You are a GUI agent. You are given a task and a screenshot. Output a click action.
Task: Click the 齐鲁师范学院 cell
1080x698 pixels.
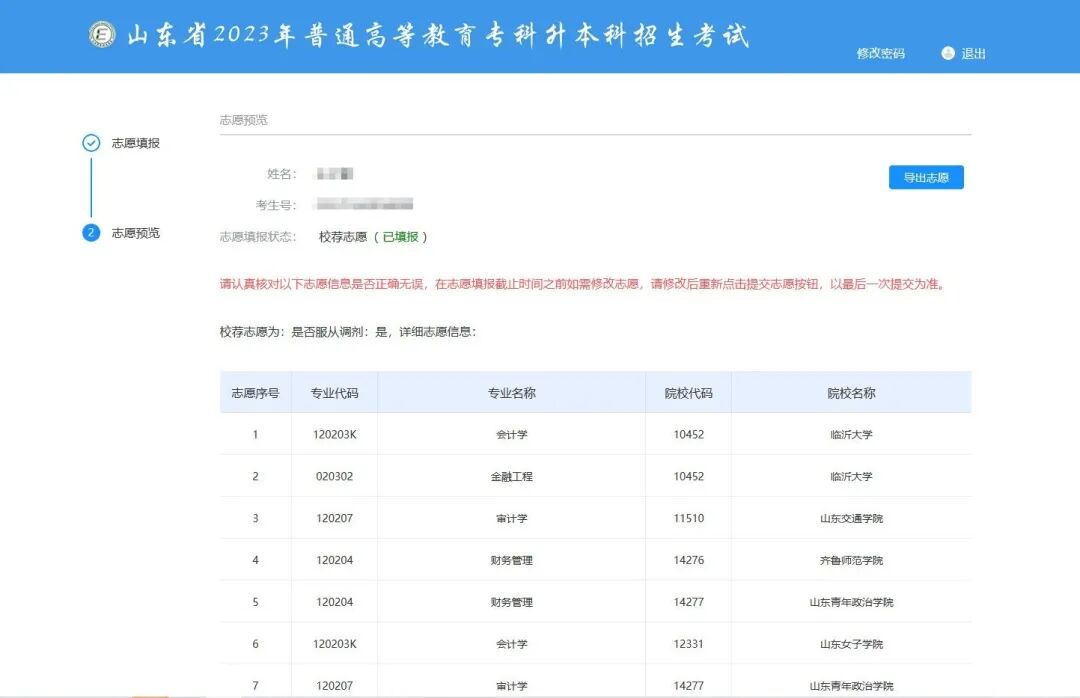click(x=851, y=560)
